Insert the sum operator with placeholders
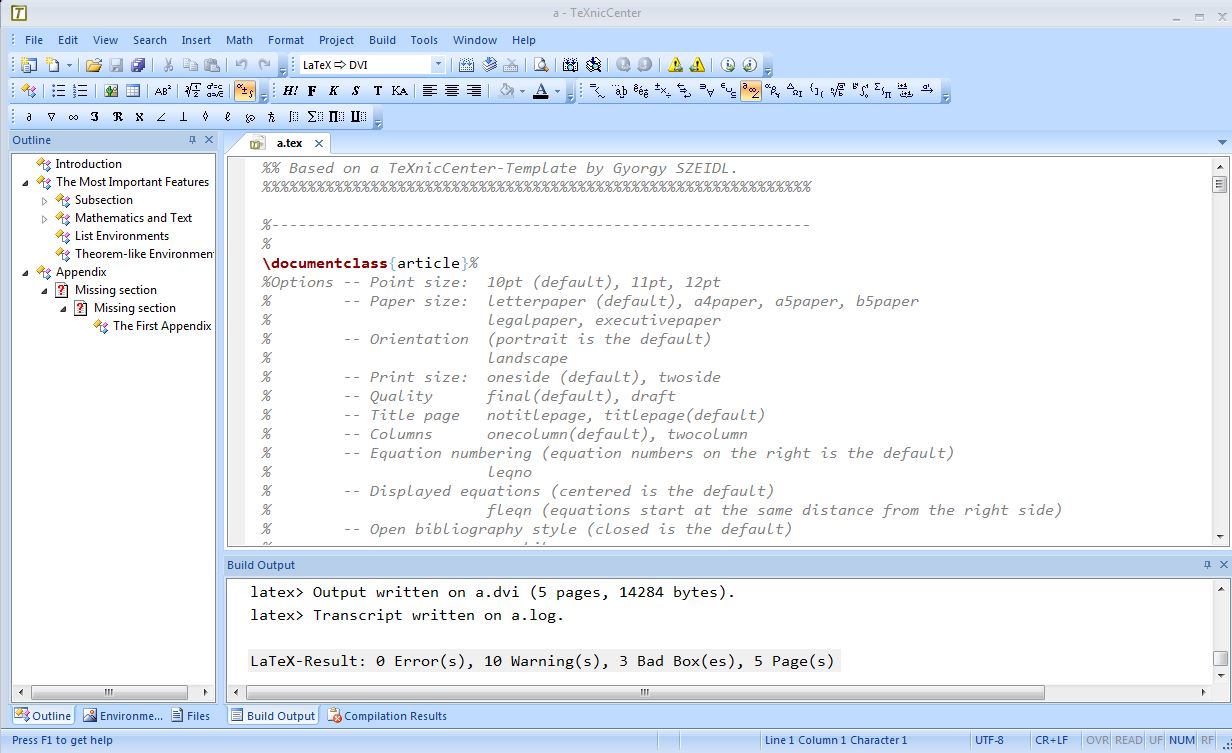This screenshot has height=753, width=1232. tap(315, 117)
